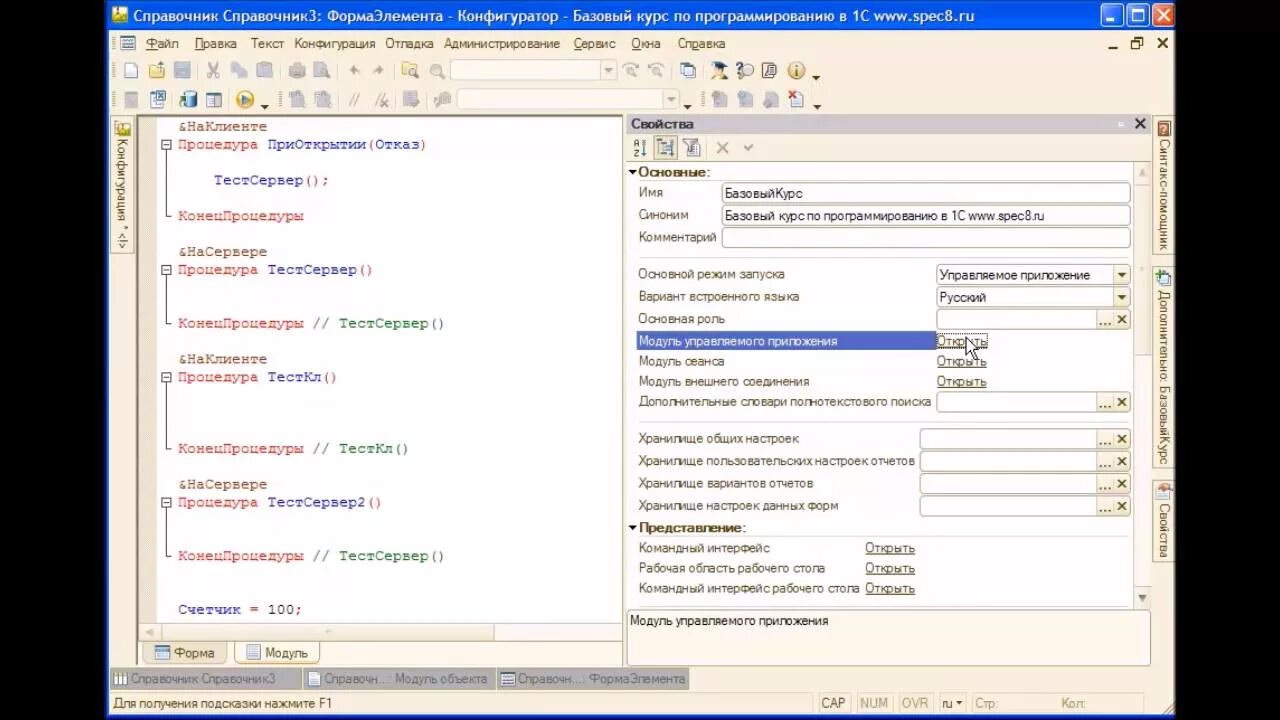Collapse procedure ПриОткрытии fold marker
The height and width of the screenshot is (720, 1280).
(x=167, y=145)
